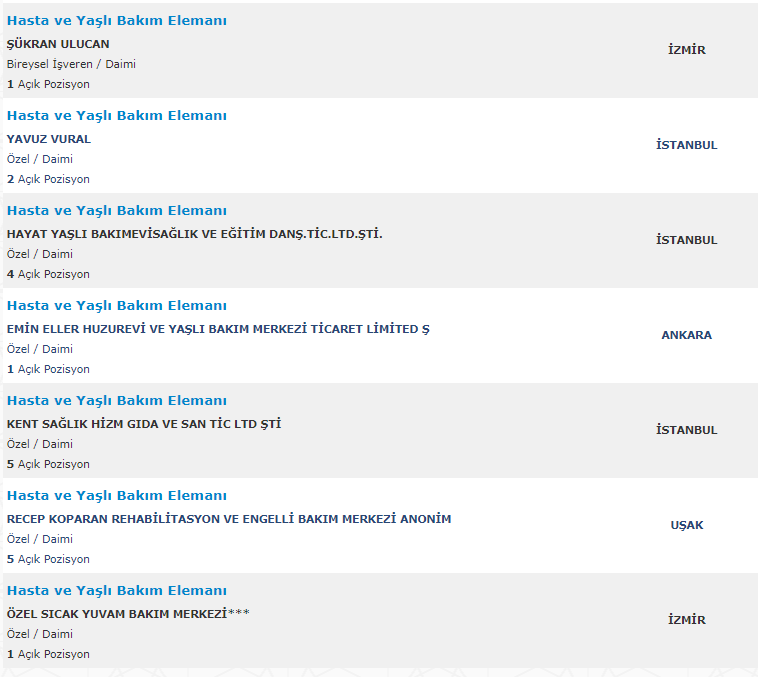Image resolution: width=758 pixels, height=677 pixels.
Task: Click KENT SAĞLIK HİZM GIDA employer name
Action: click(144, 424)
